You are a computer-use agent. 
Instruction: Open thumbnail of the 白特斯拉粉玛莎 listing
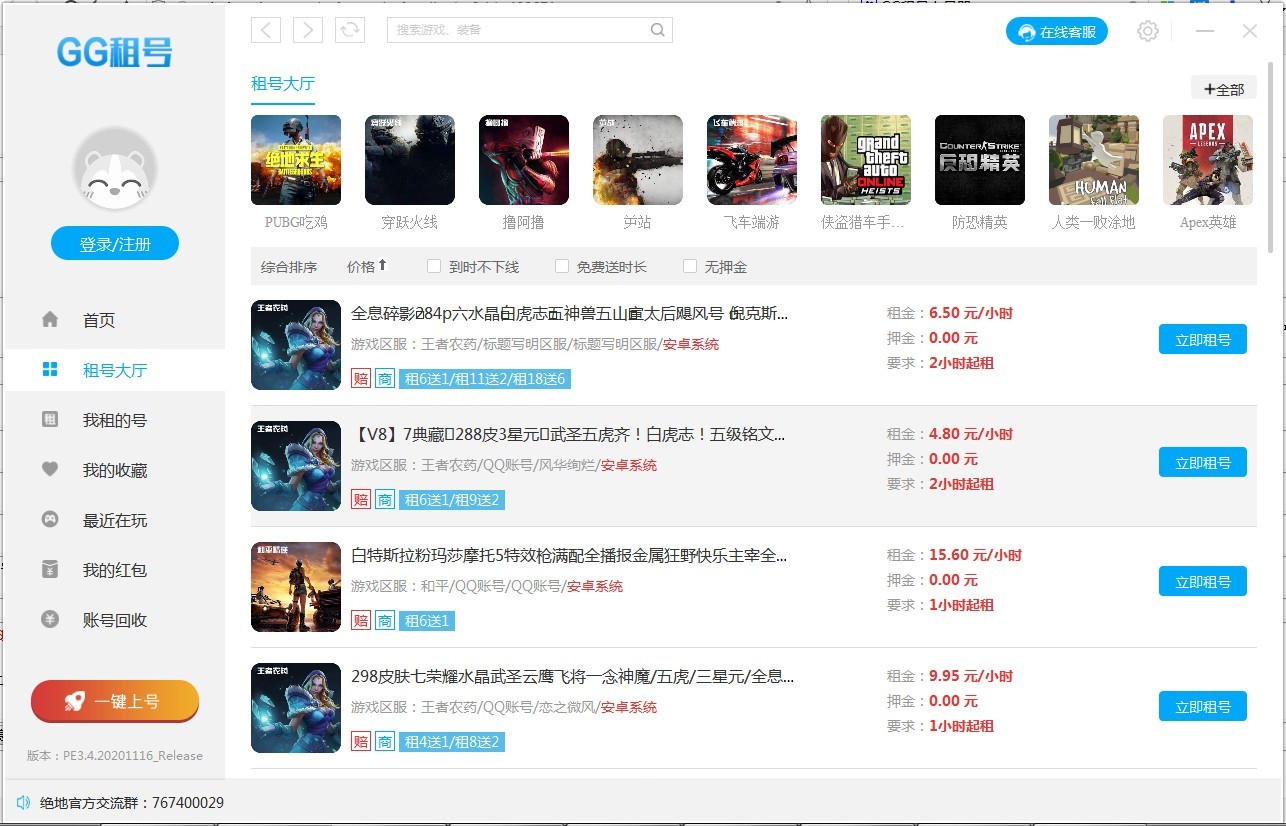click(296, 587)
